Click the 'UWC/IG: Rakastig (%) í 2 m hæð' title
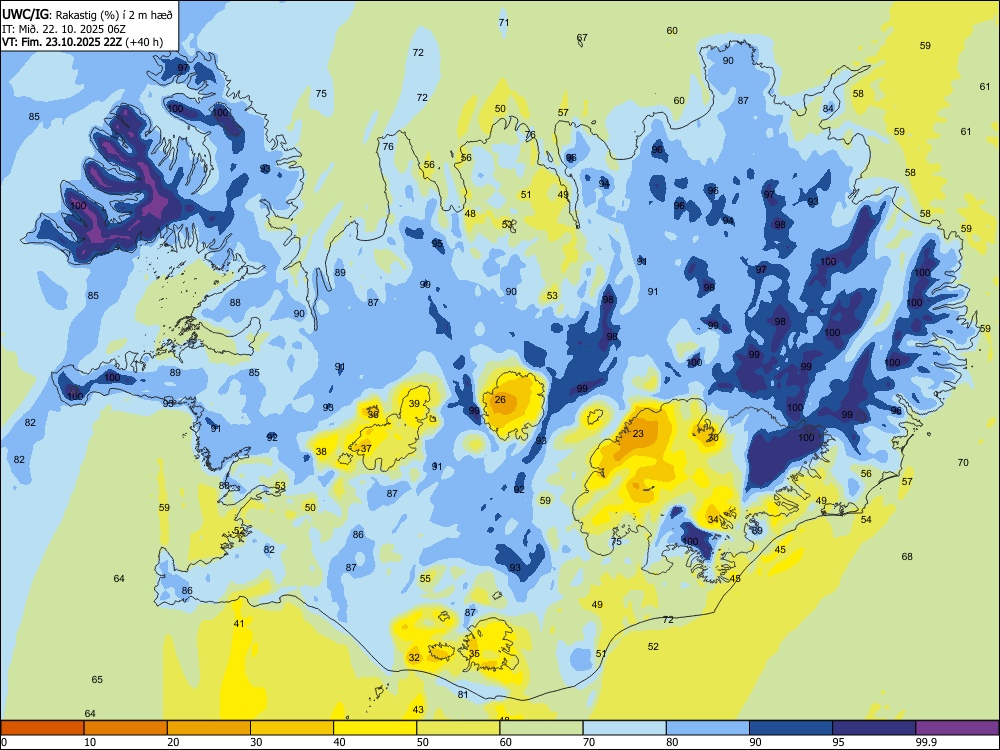Screen dimensions: 1000x750 coord(87,14)
